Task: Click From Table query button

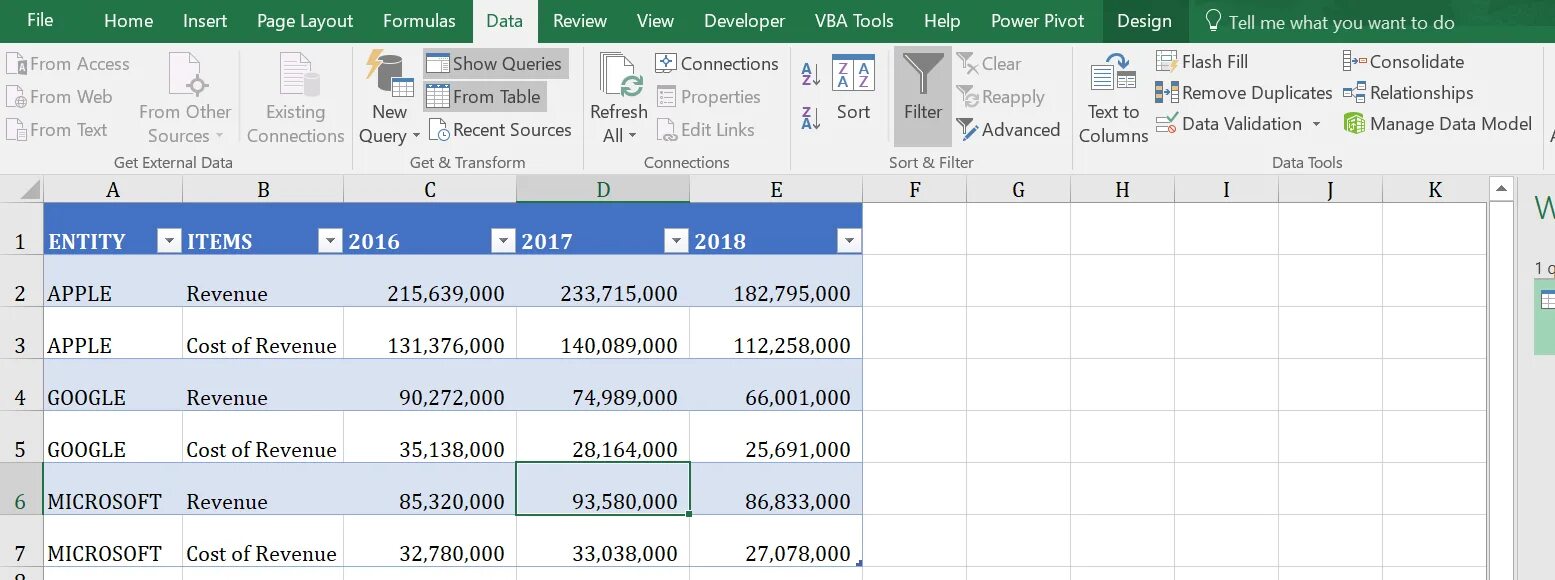Action: point(484,96)
